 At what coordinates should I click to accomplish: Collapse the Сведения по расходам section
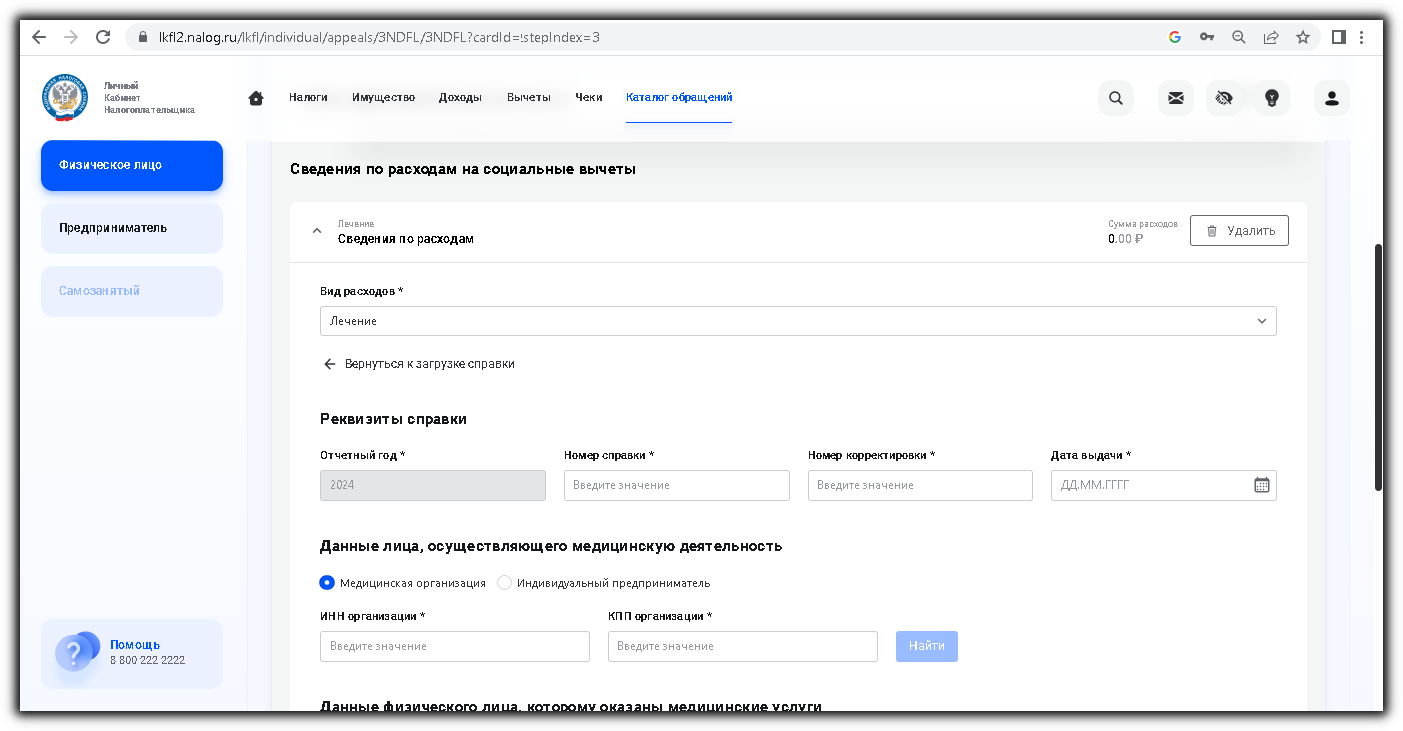[317, 231]
